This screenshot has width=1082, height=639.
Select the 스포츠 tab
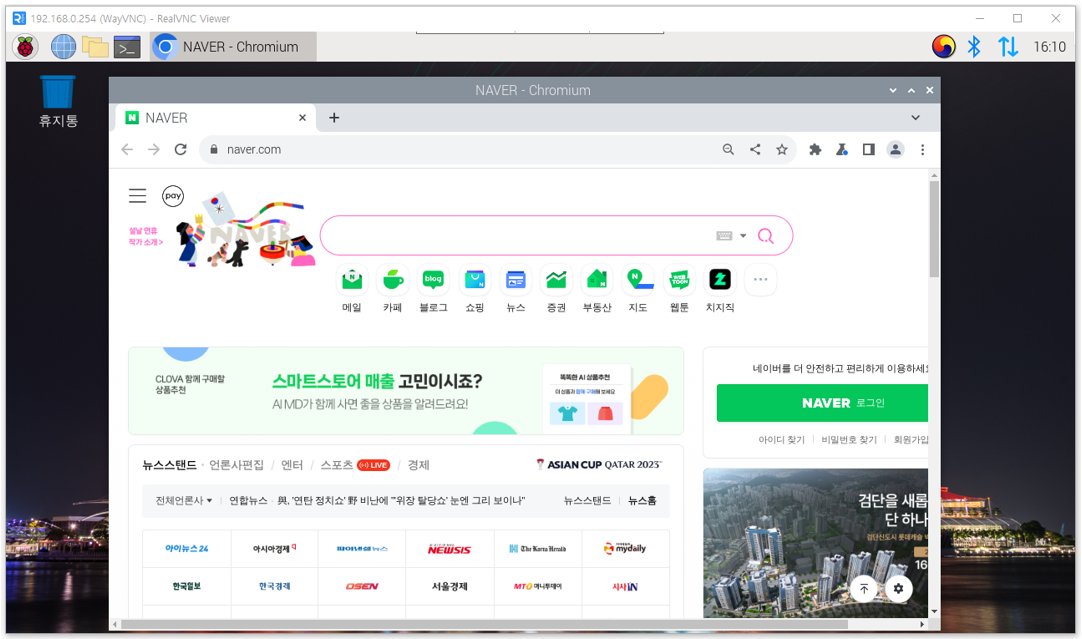point(337,465)
